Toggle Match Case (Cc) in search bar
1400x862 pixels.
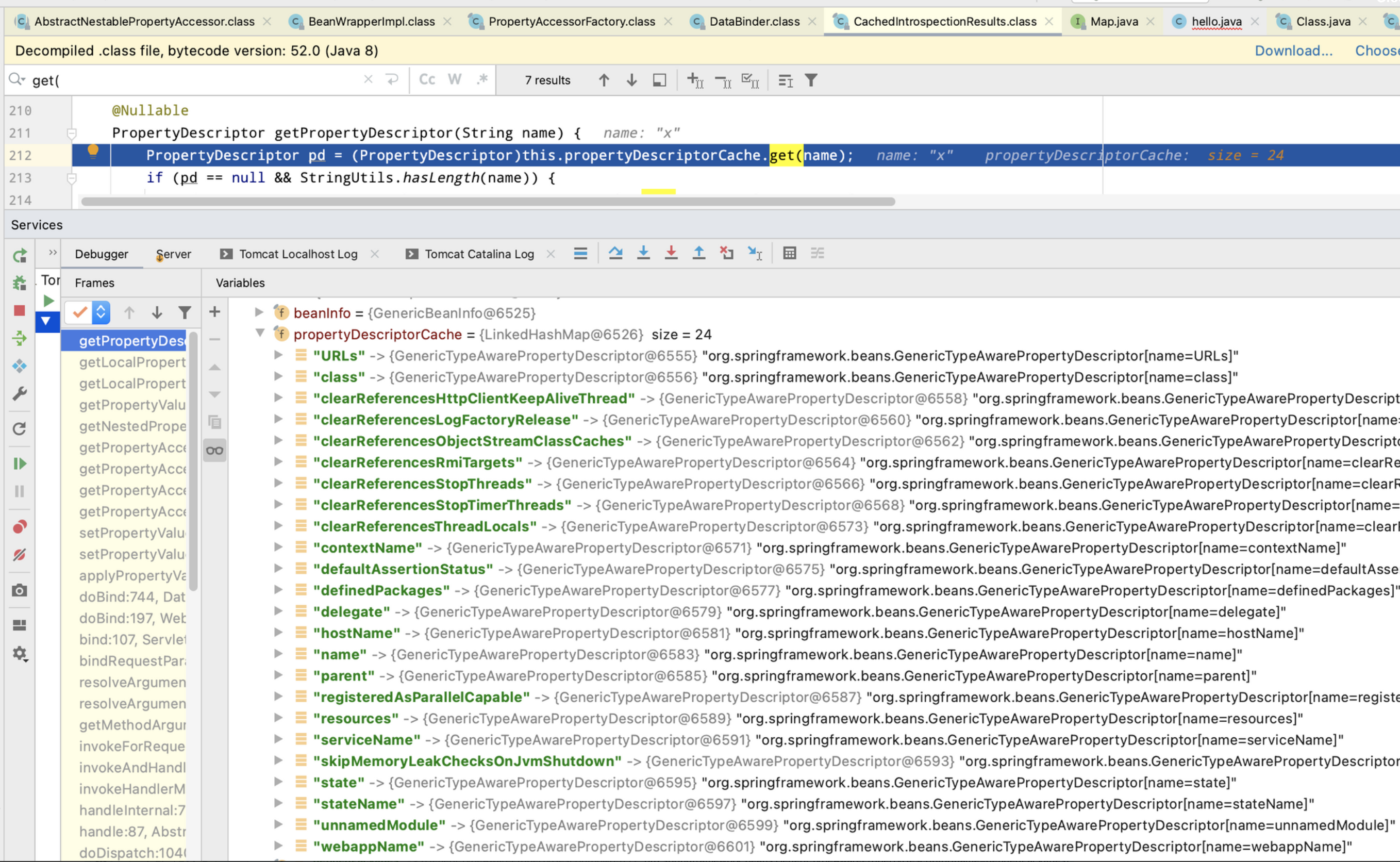(x=427, y=80)
